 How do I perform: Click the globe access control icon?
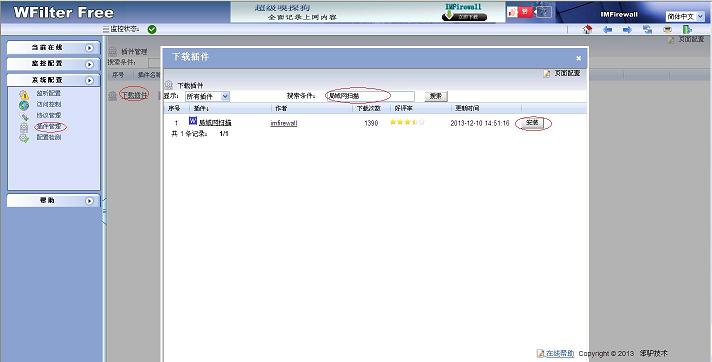(x=24, y=105)
